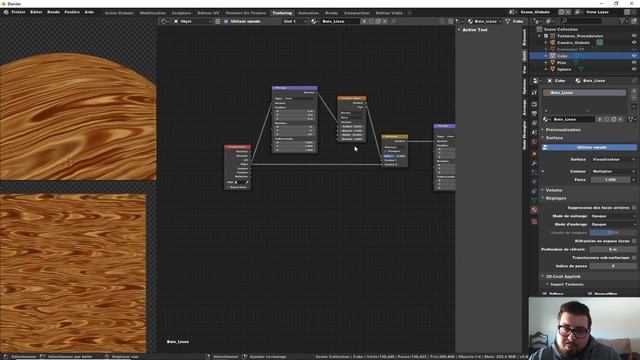Browse materials with the header sphere icon
Image resolution: width=640 pixels, height=360 pixels.
[314, 21]
